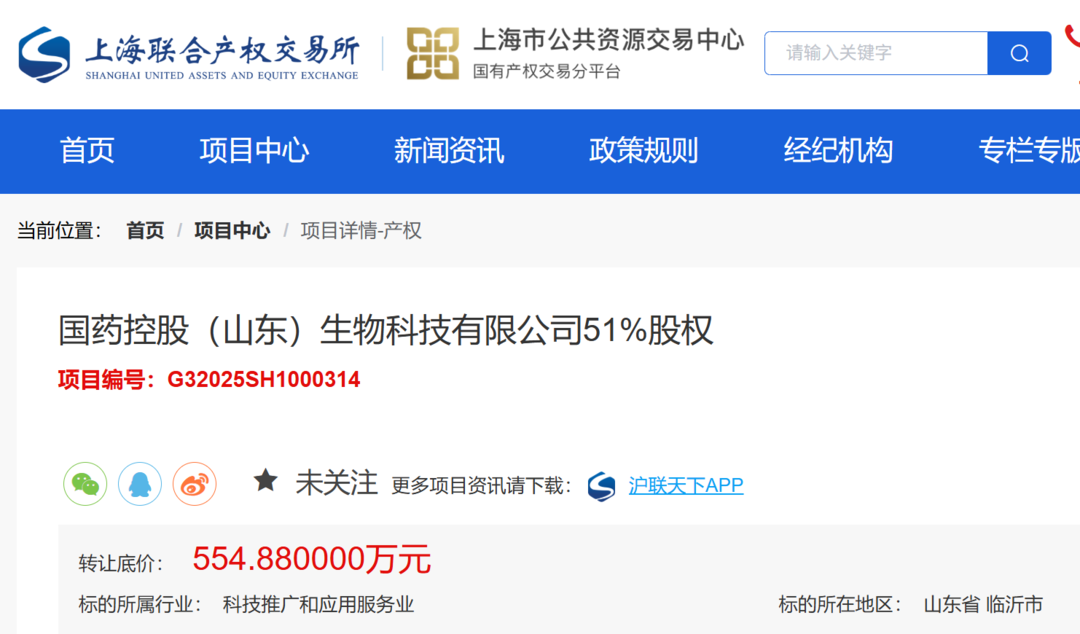Focus the 请输入关键字 search box
Viewport: 1080px width, 634px height.
coord(876,53)
